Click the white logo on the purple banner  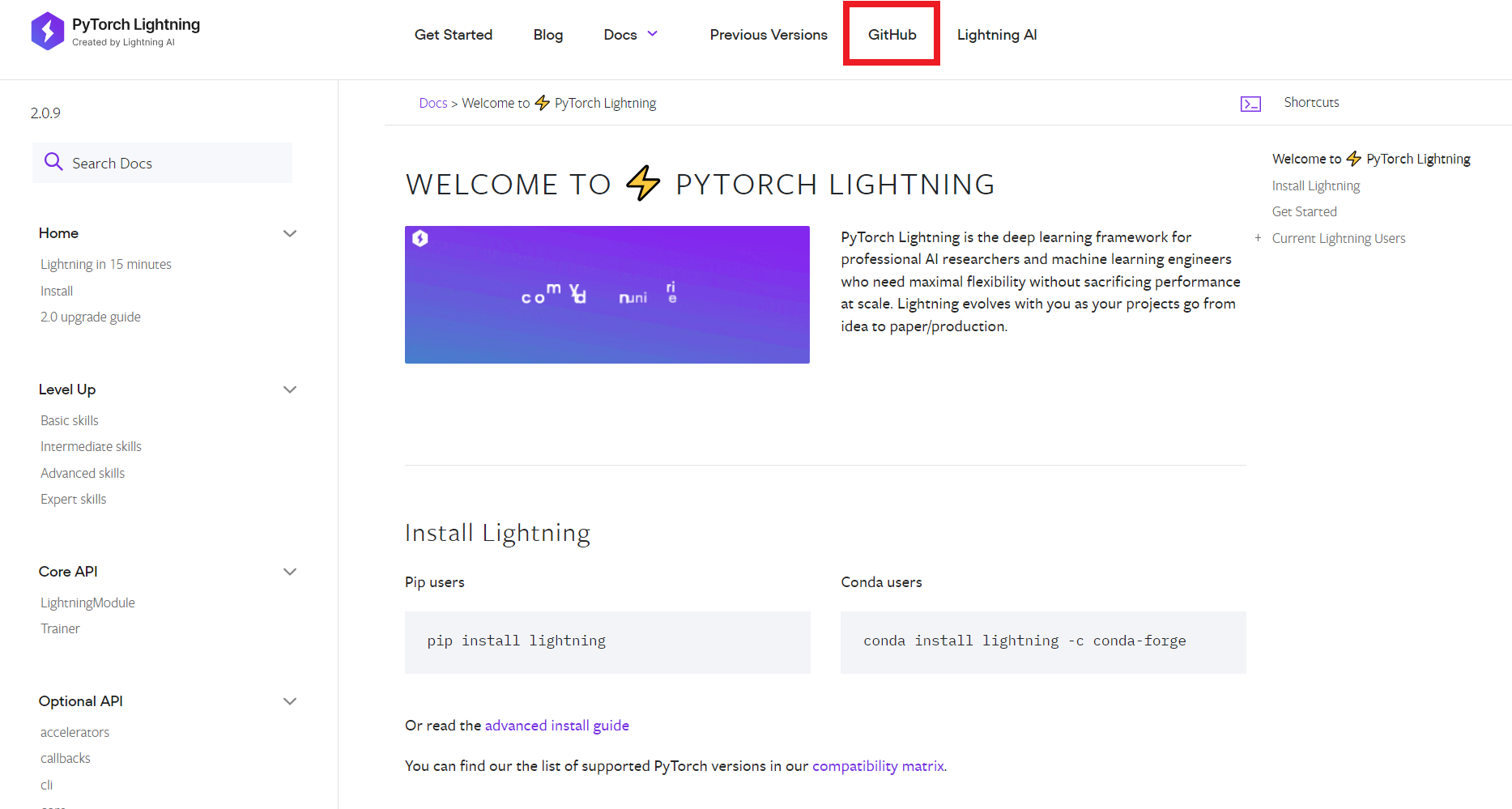[420, 238]
